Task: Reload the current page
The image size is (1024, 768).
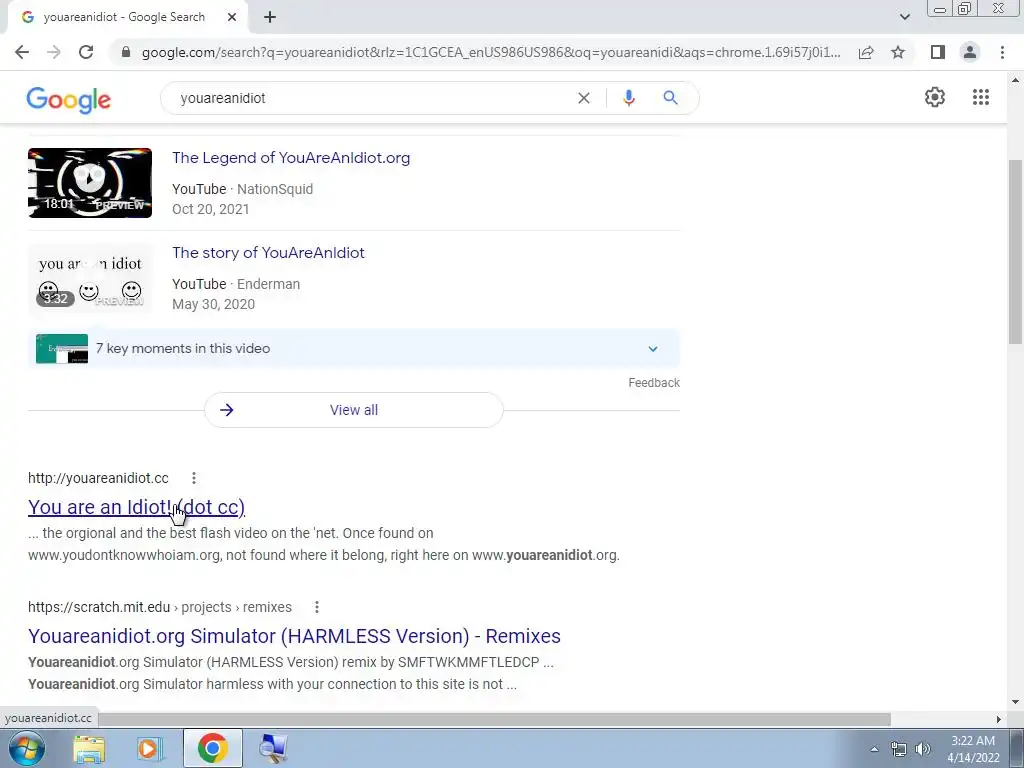Action: (86, 52)
